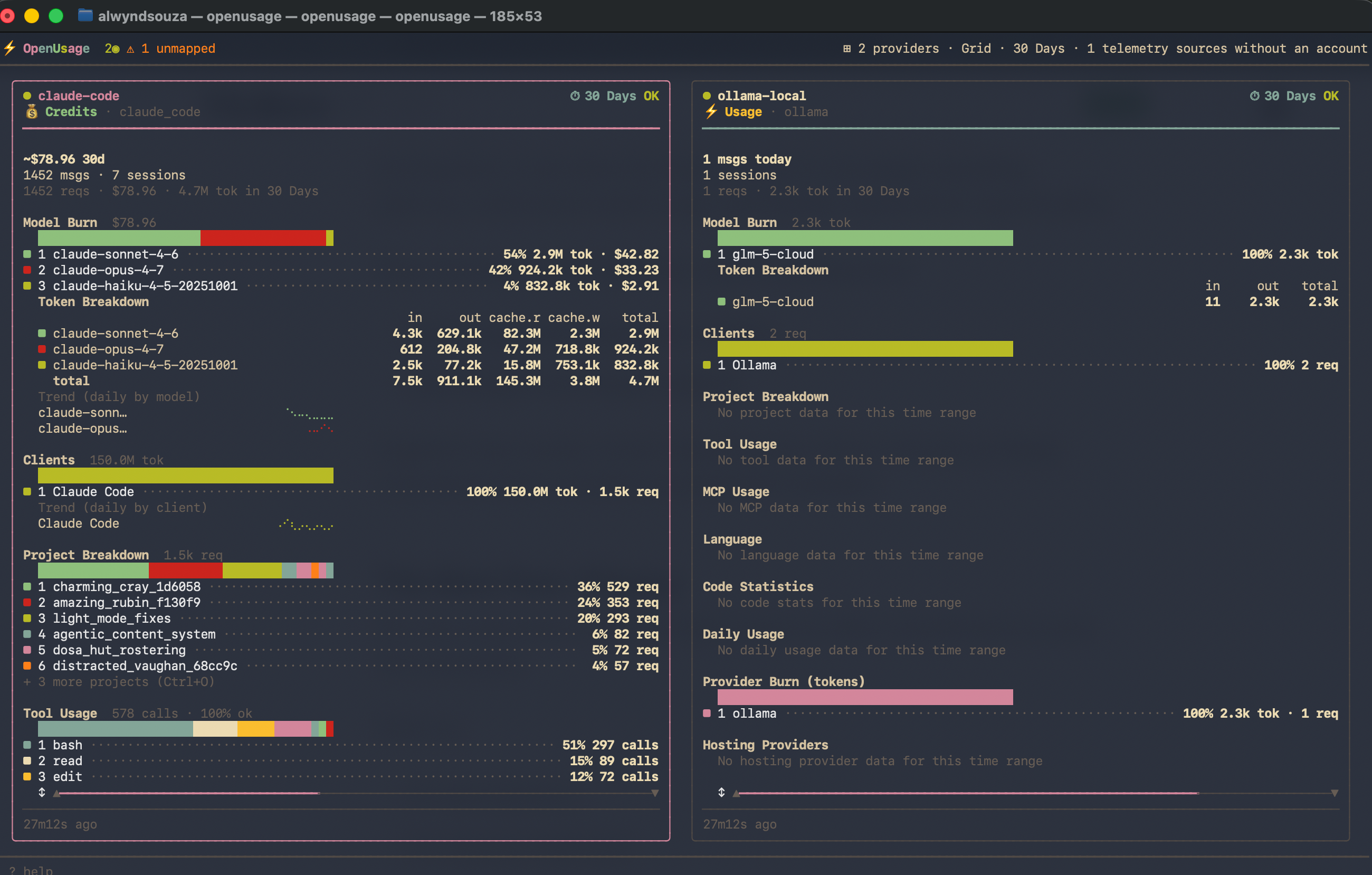Click the yellow marker beside 1 Ollama client

[707, 365]
